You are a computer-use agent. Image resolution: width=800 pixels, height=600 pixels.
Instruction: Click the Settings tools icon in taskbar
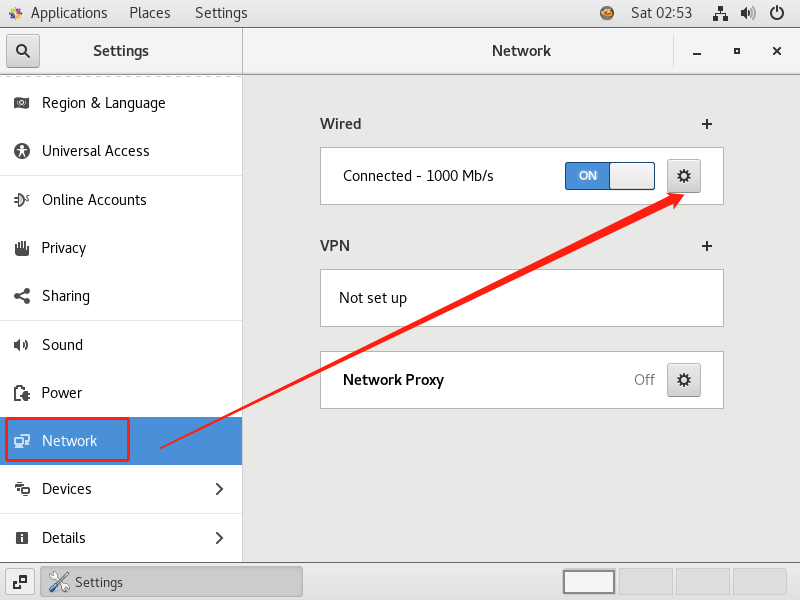pos(59,582)
